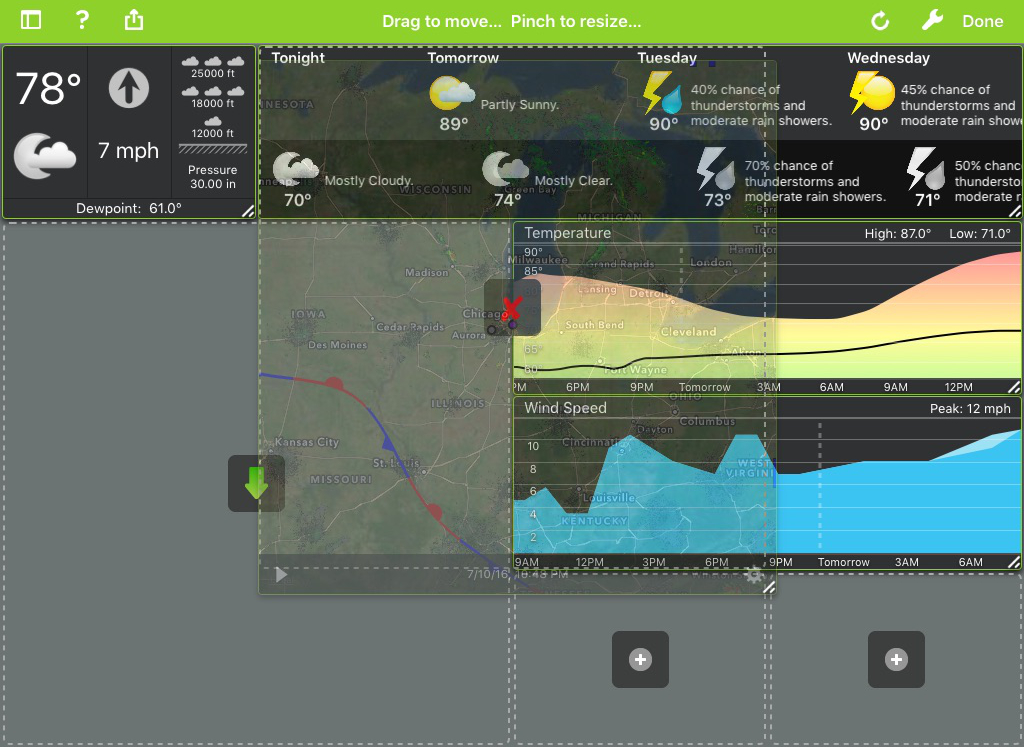Click Pressure 30.00 in reading
Viewport: 1024px width, 747px height.
(x=213, y=177)
